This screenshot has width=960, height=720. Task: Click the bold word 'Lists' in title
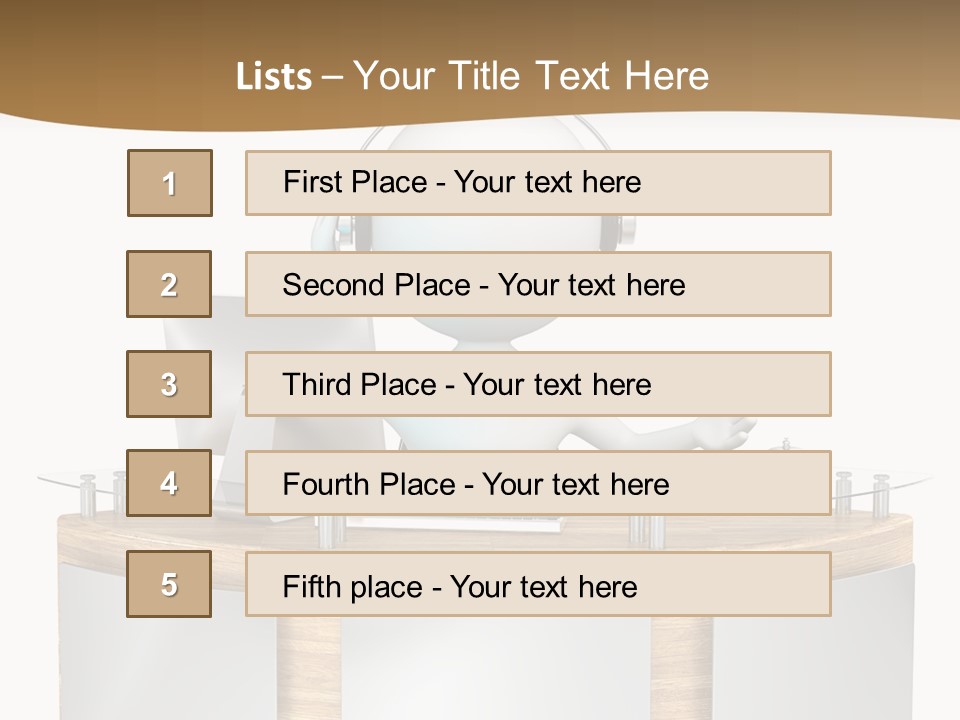pyautogui.click(x=274, y=77)
